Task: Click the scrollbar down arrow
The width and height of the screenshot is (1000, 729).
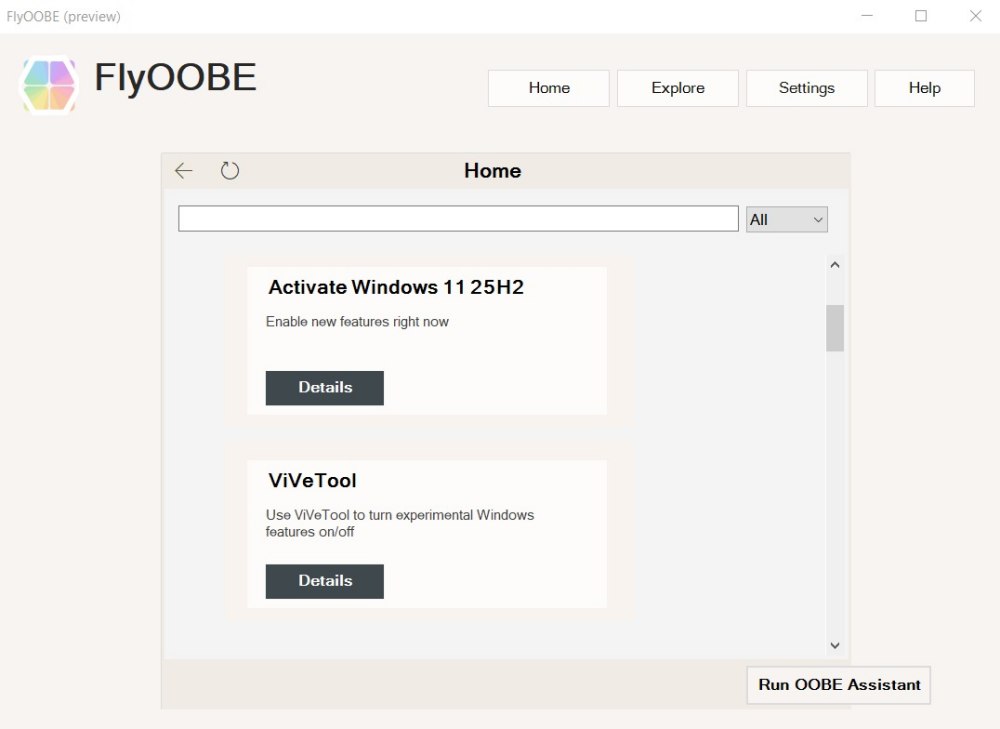Action: click(x=835, y=645)
